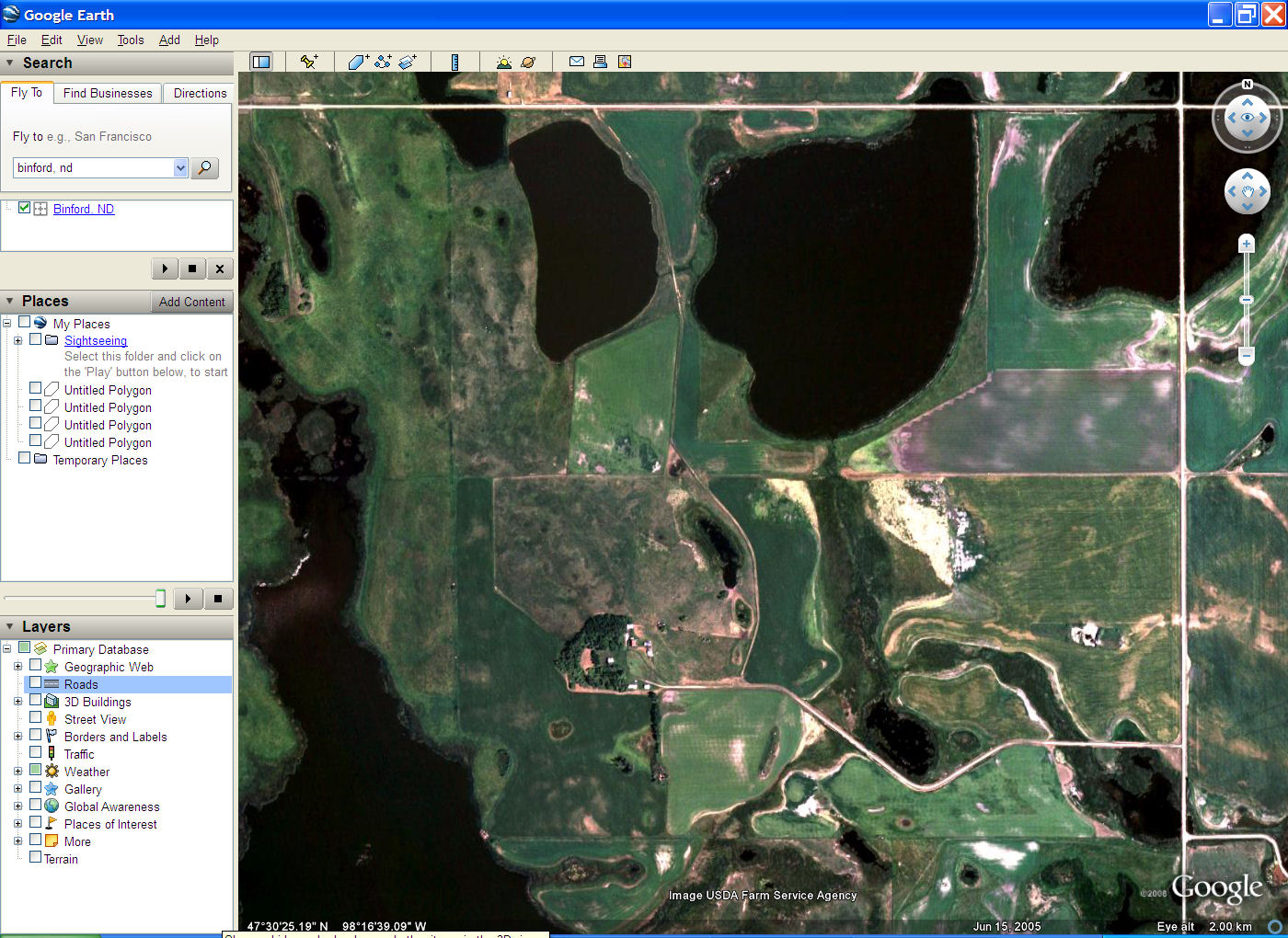1288x938 pixels.
Task: Open the Binford, ND link
Action: pyautogui.click(x=84, y=209)
